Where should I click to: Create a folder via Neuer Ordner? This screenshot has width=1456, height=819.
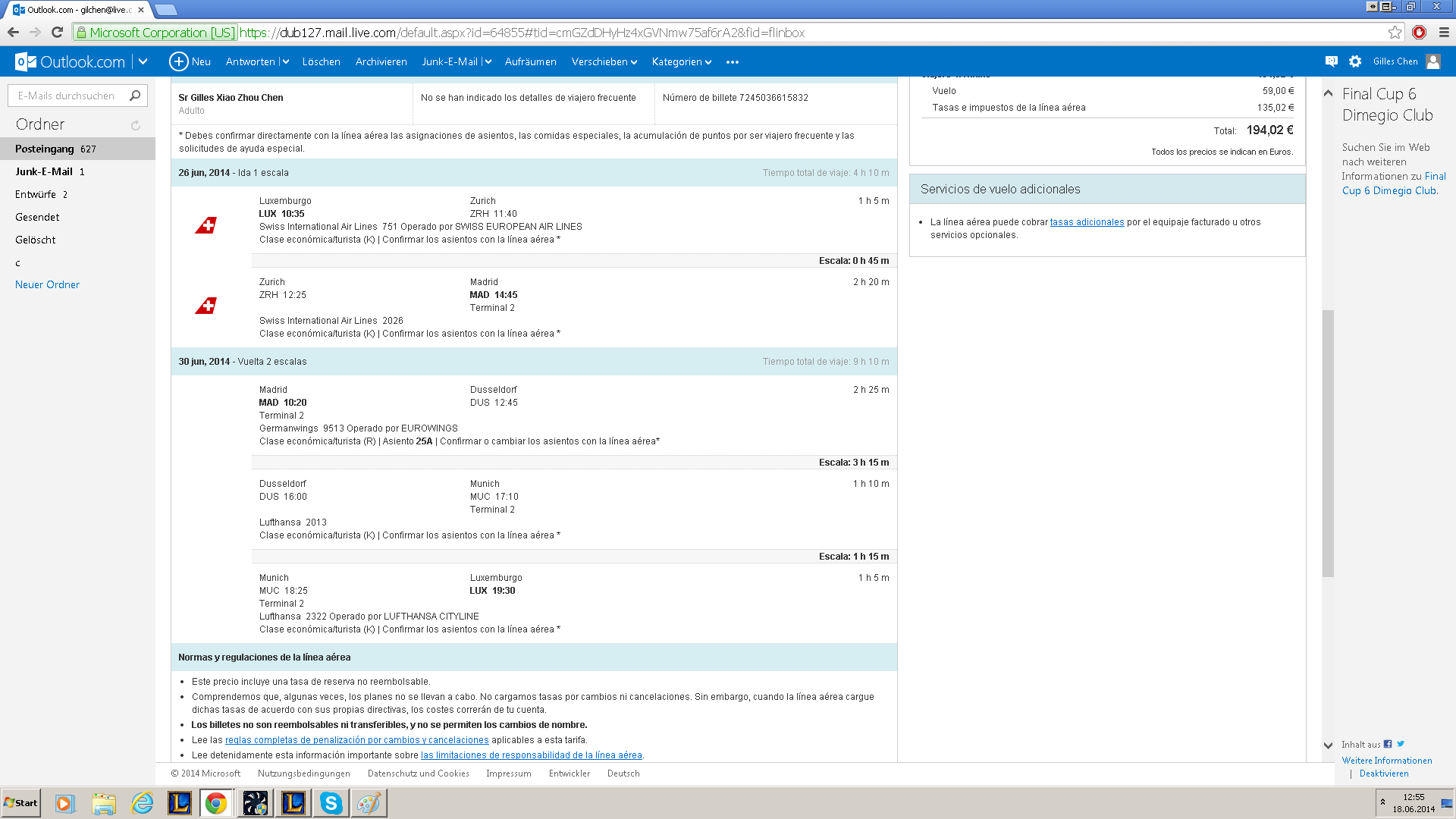tap(47, 284)
